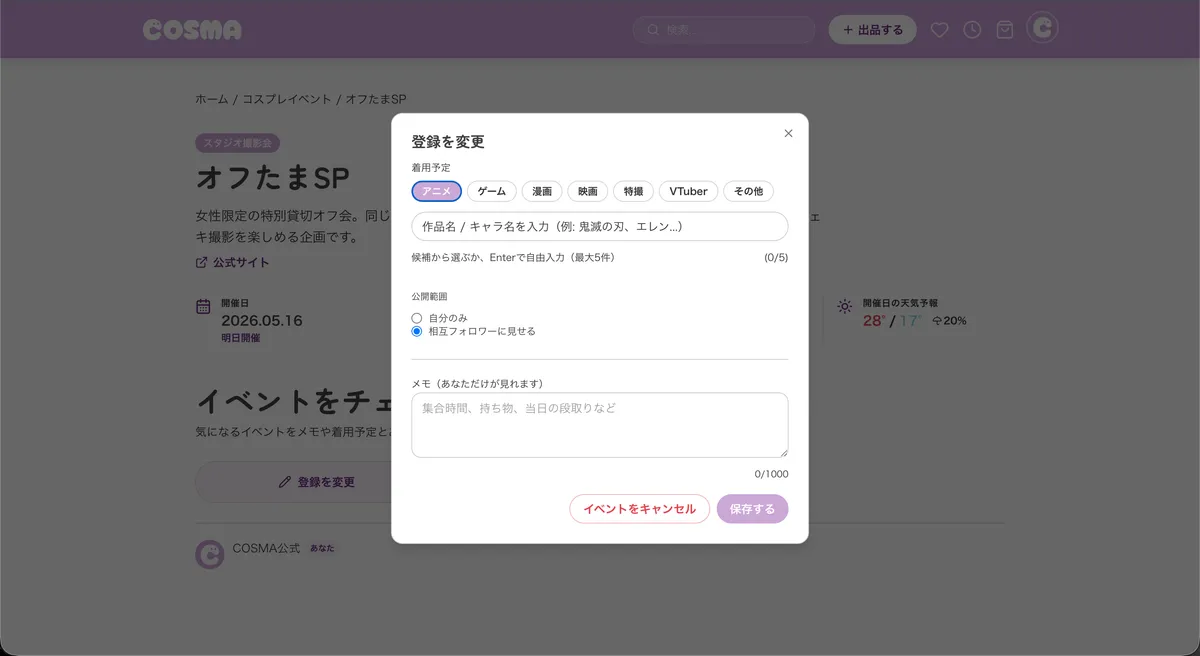The image size is (1200, 656).
Task: Focus the header search box
Action: 724,30
